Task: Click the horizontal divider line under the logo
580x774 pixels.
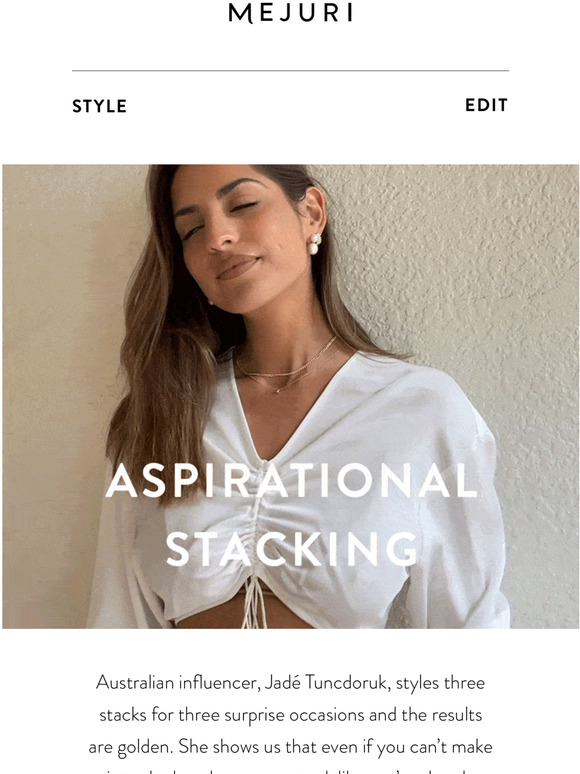Action: pyautogui.click(x=290, y=71)
